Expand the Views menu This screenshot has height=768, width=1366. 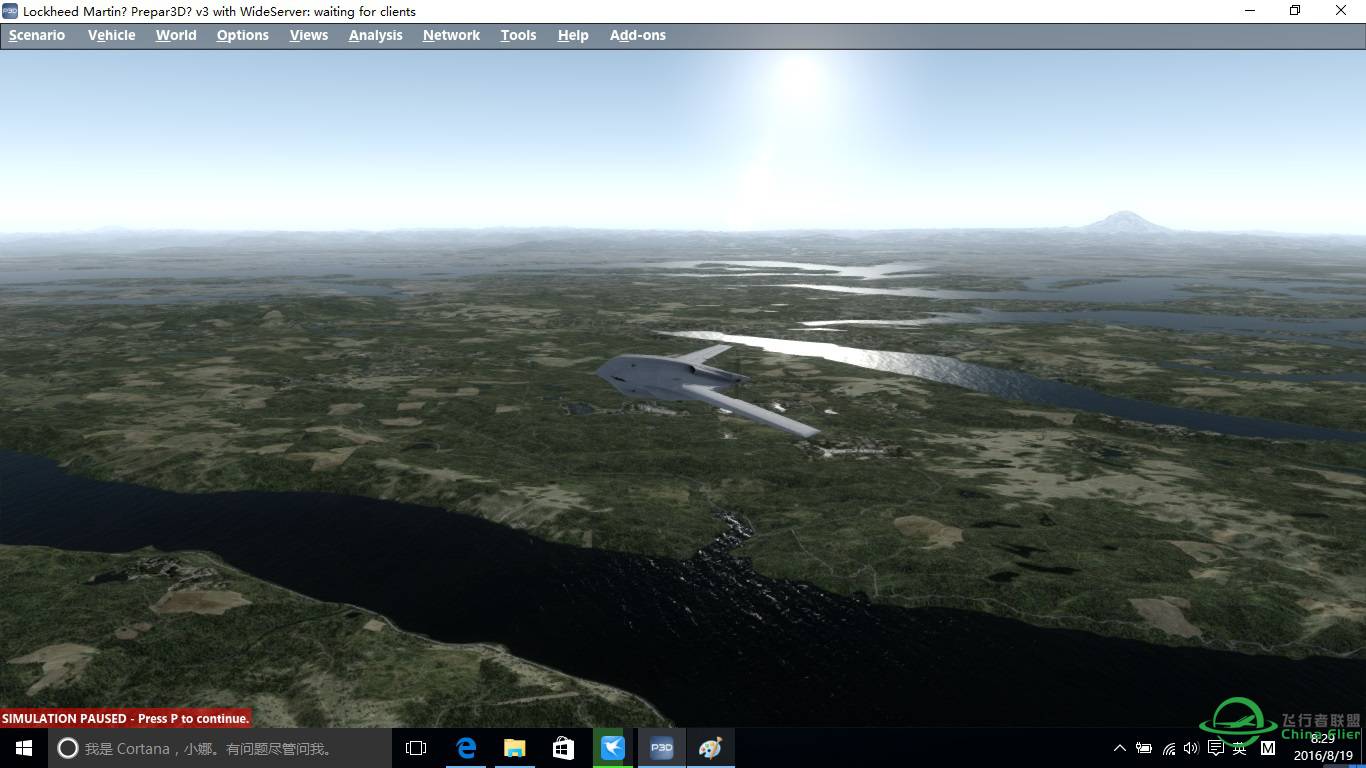click(x=309, y=35)
